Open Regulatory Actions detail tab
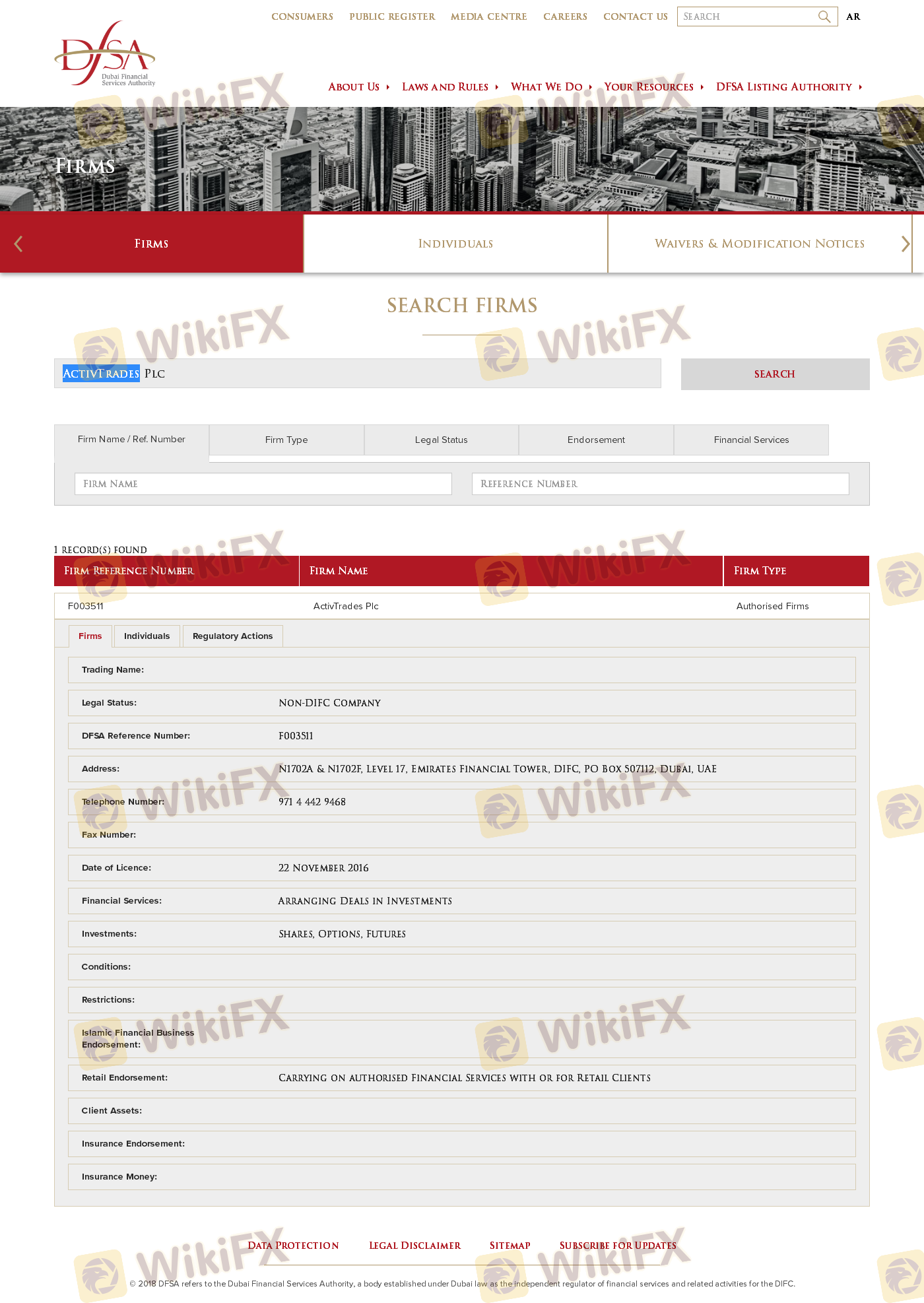Image resolution: width=924 pixels, height=1303 pixels. point(233,636)
